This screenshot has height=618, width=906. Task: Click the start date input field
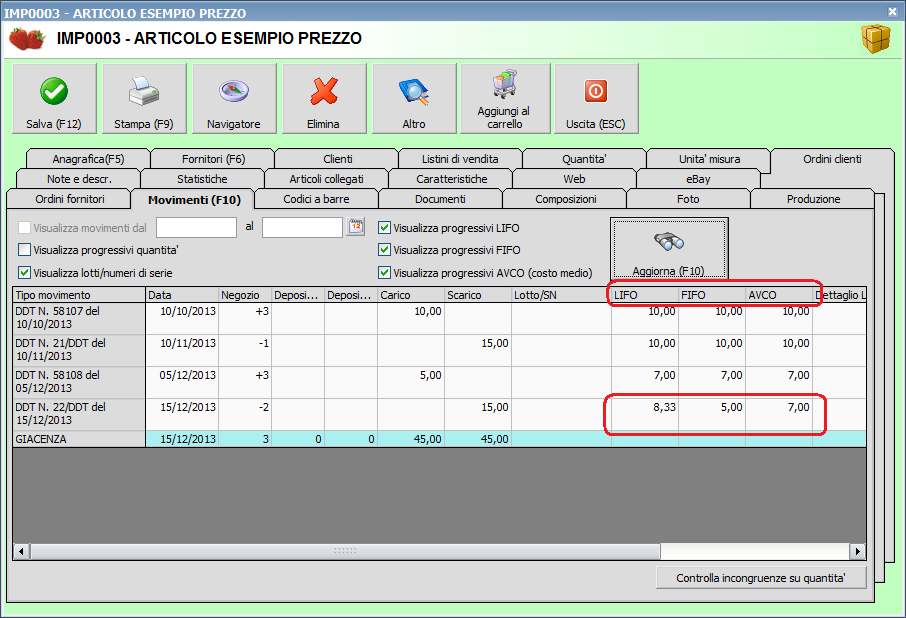196,228
